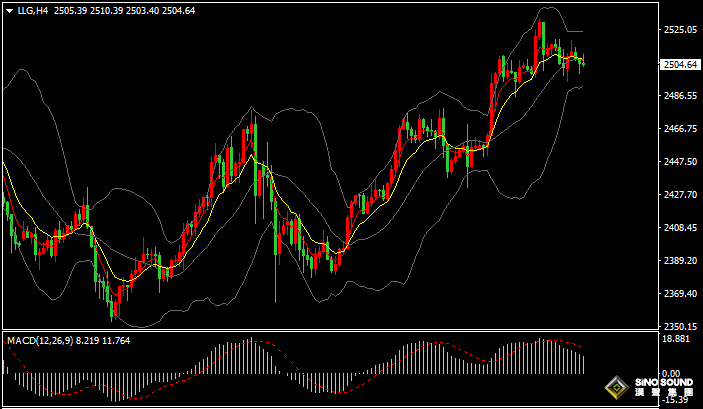Viewport: 703px width, 409px height.
Task: Click the 2350.15 price axis label
Action: [x=681, y=327]
